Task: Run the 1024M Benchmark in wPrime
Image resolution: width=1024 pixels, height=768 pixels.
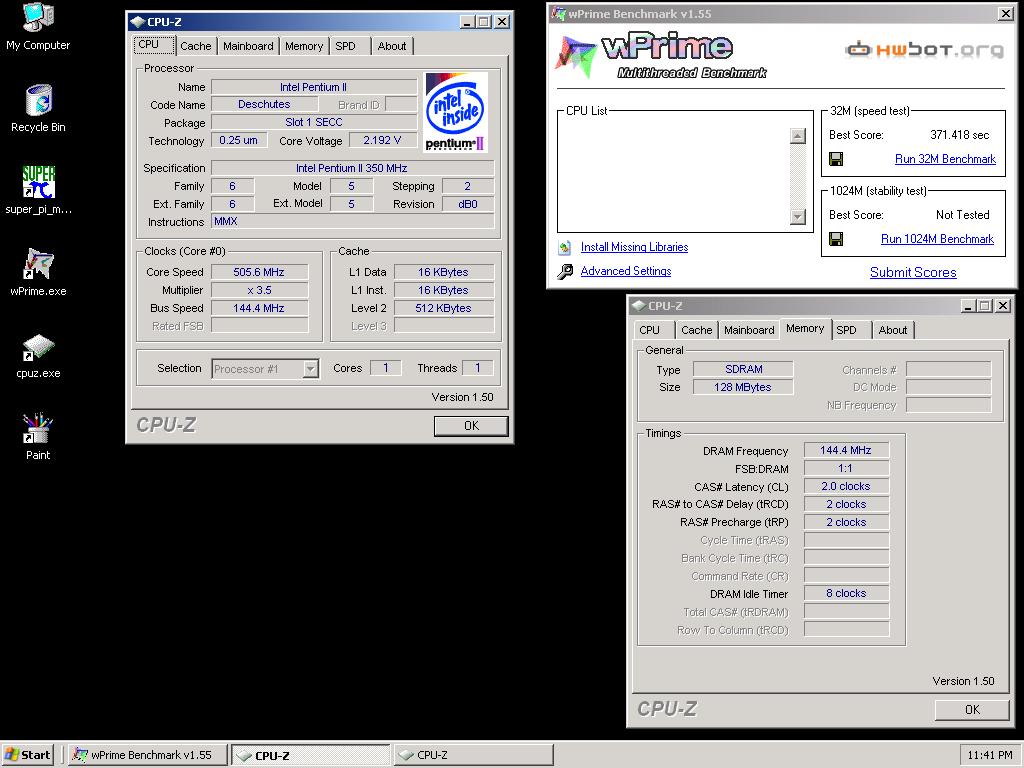Action: coord(937,239)
